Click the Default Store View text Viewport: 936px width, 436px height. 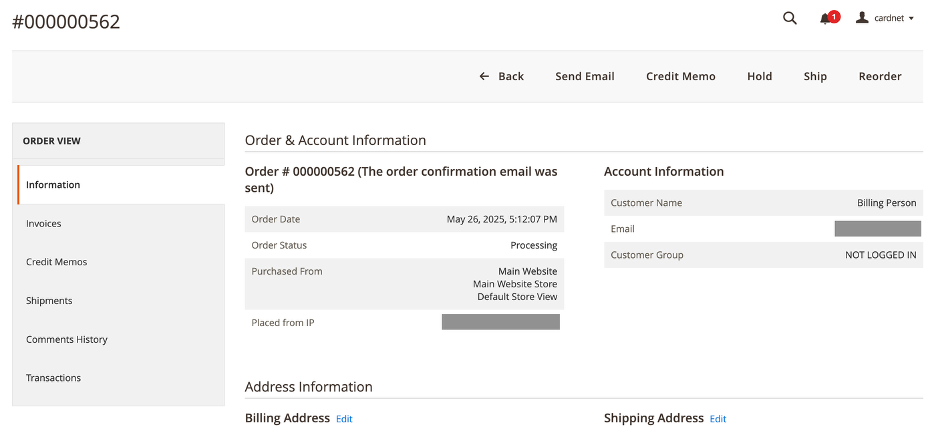pyautogui.click(x=517, y=297)
